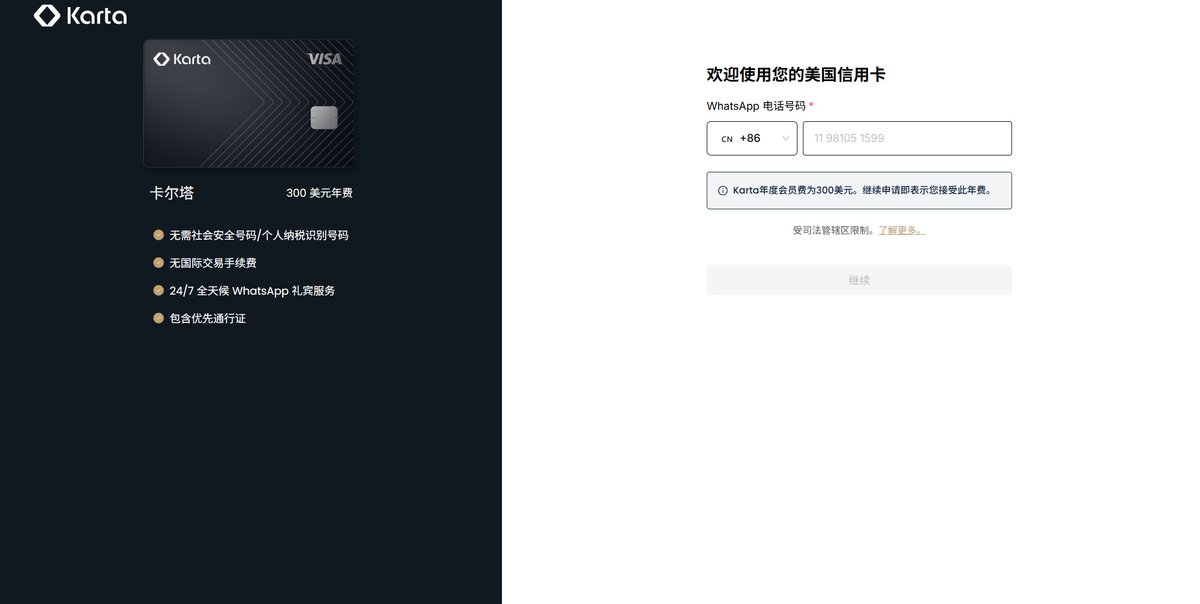Click the Karta Visa card image

pos(249,103)
